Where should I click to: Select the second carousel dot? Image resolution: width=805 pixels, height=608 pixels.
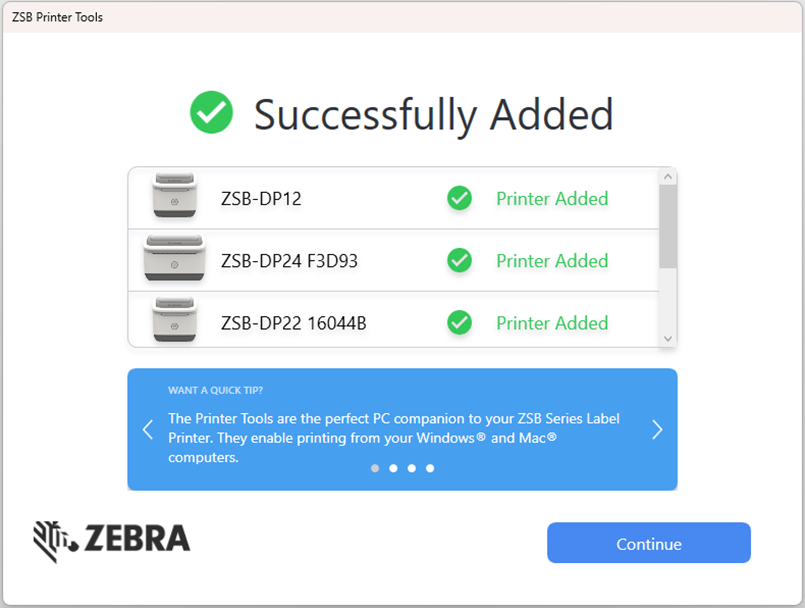[393, 467]
